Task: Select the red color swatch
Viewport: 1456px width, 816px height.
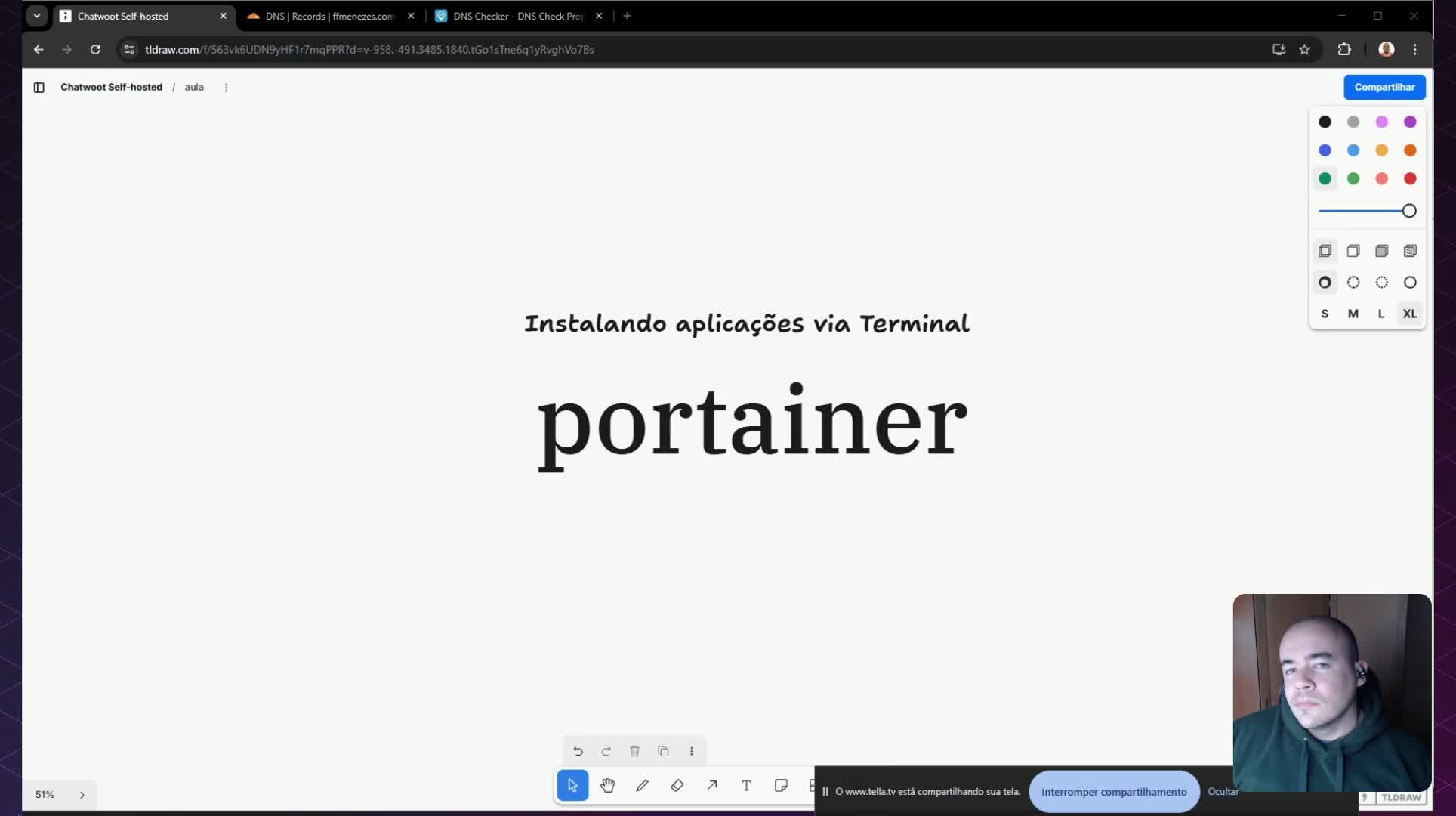Action: 1409,178
